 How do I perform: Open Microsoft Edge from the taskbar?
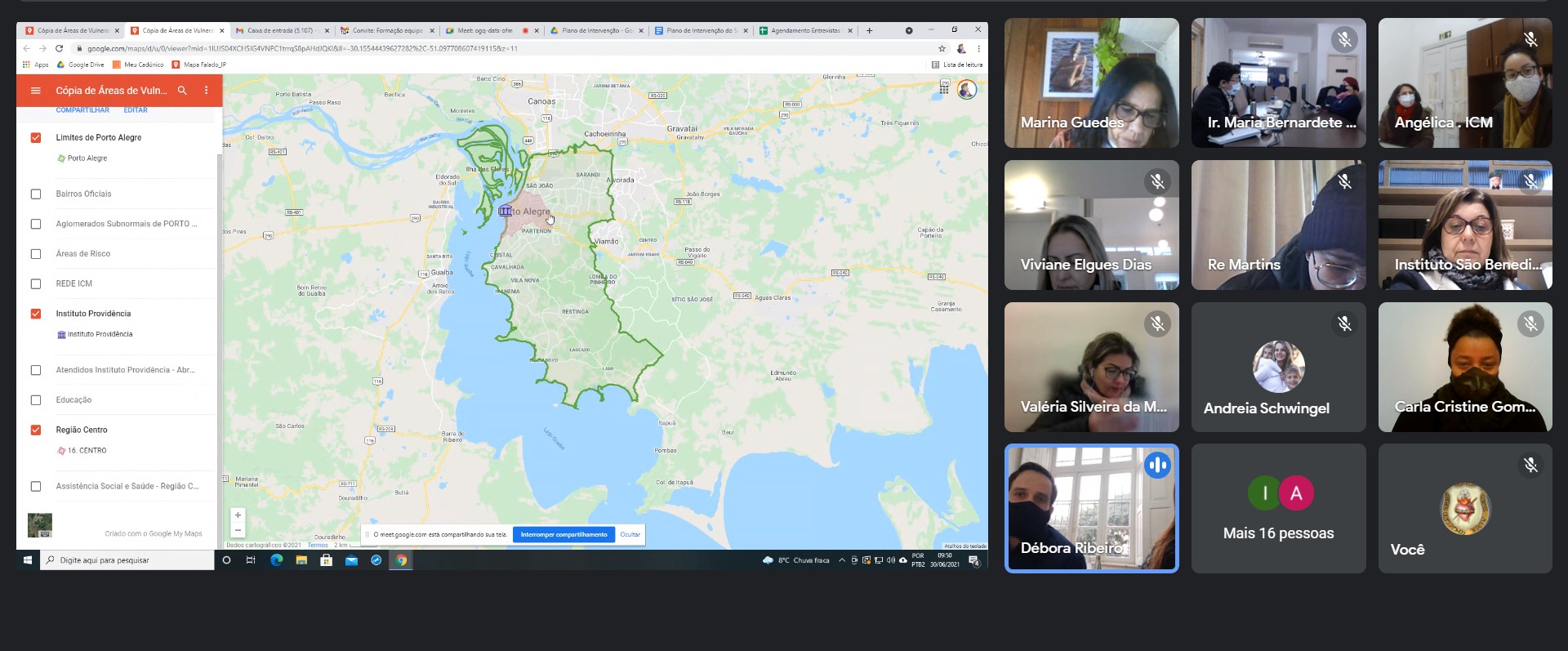pyautogui.click(x=276, y=560)
